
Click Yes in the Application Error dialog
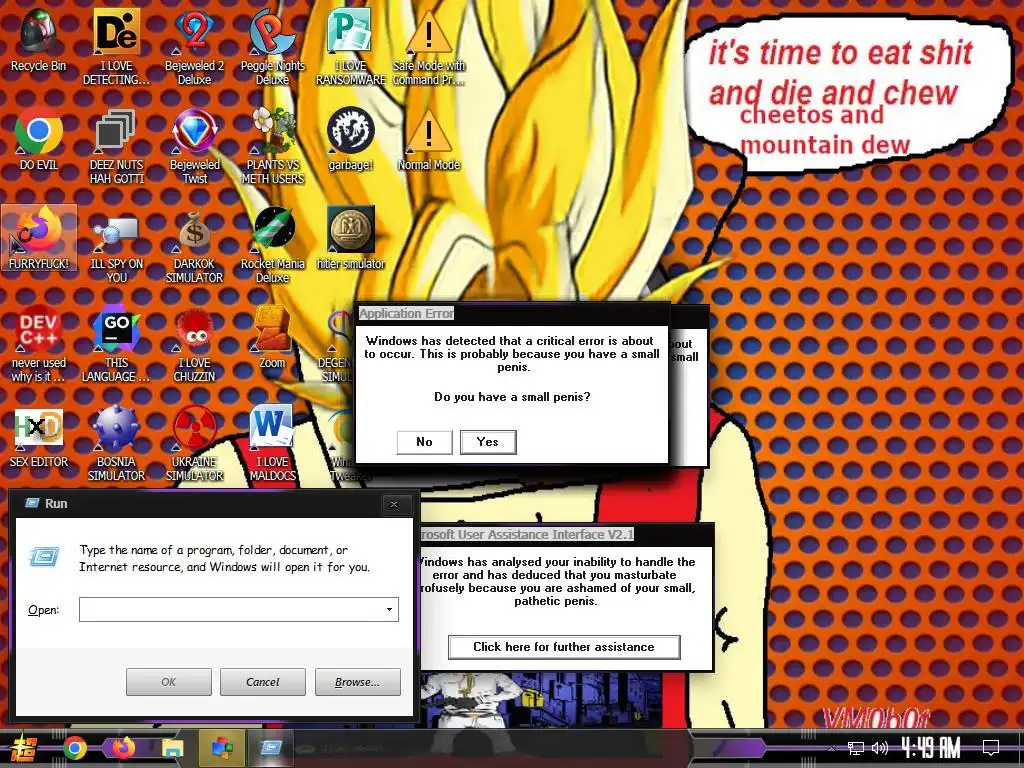pyautogui.click(x=488, y=442)
